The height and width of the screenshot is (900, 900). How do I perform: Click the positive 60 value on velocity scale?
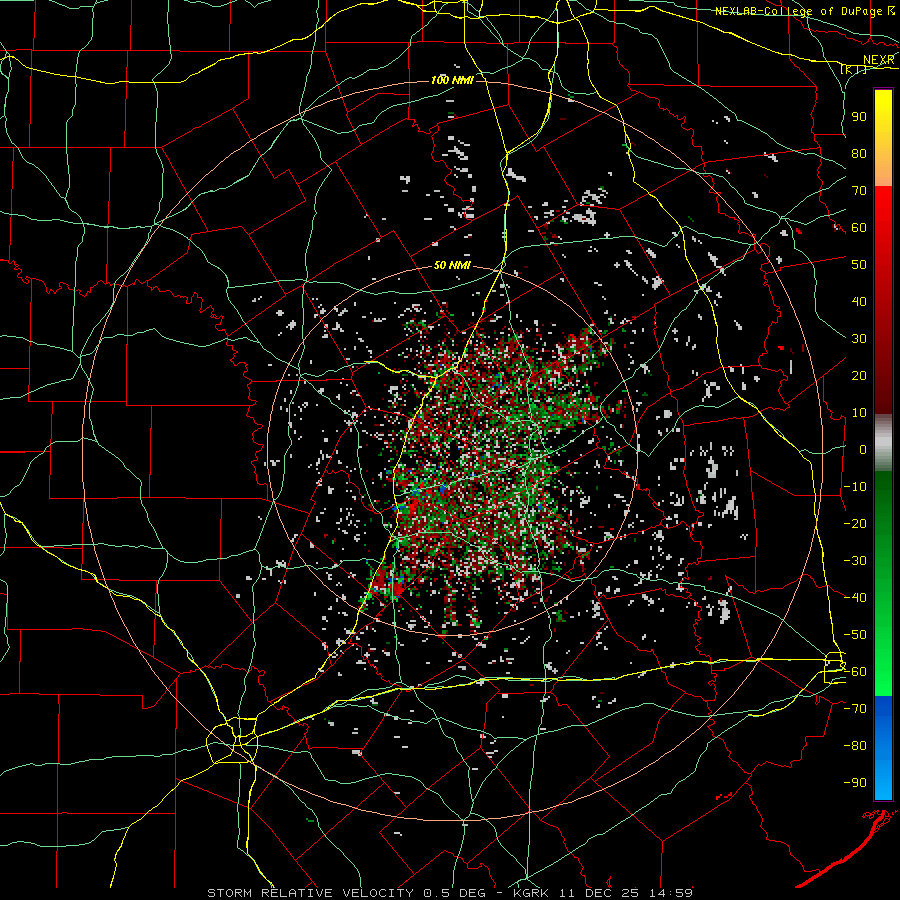coord(859,227)
